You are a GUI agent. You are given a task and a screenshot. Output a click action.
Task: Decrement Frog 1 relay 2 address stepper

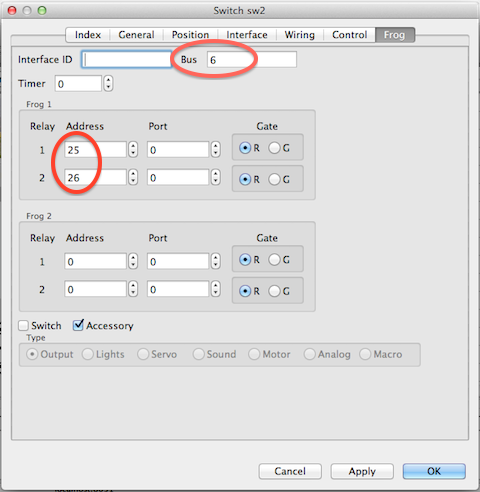tap(133, 181)
